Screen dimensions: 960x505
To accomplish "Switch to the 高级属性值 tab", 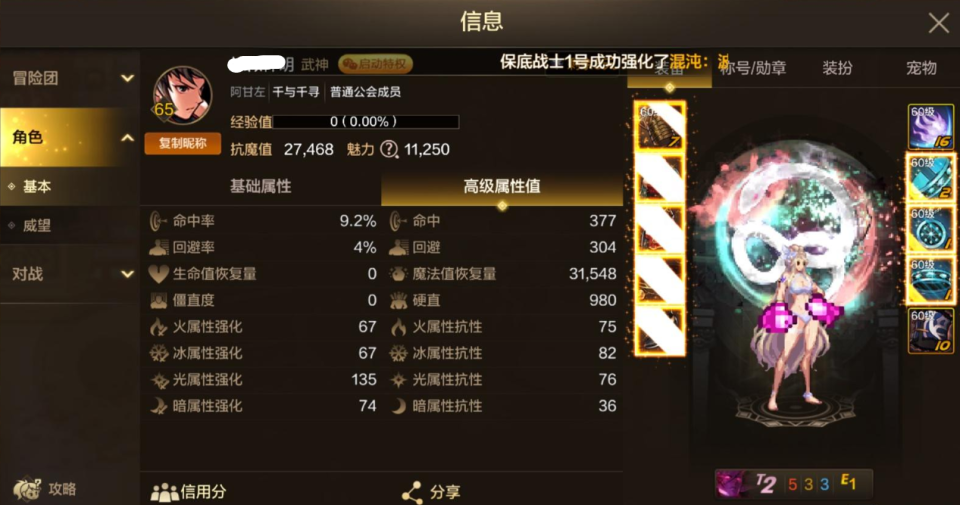I will (x=502, y=186).
